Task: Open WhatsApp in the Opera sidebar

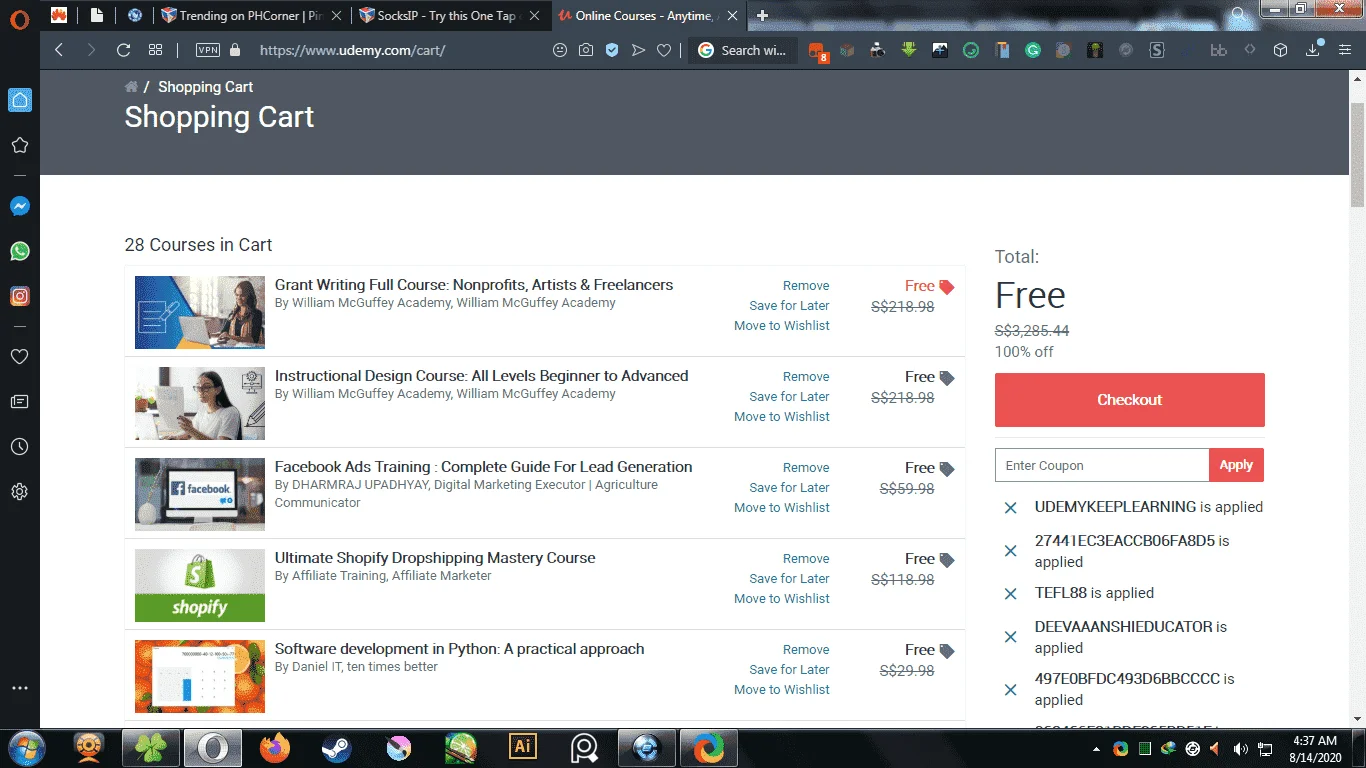Action: coord(20,251)
